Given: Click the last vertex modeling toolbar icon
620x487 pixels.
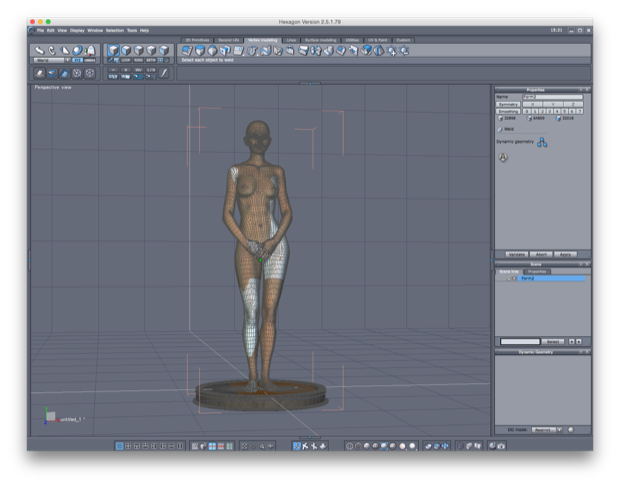Looking at the screenshot, I should click(404, 51).
